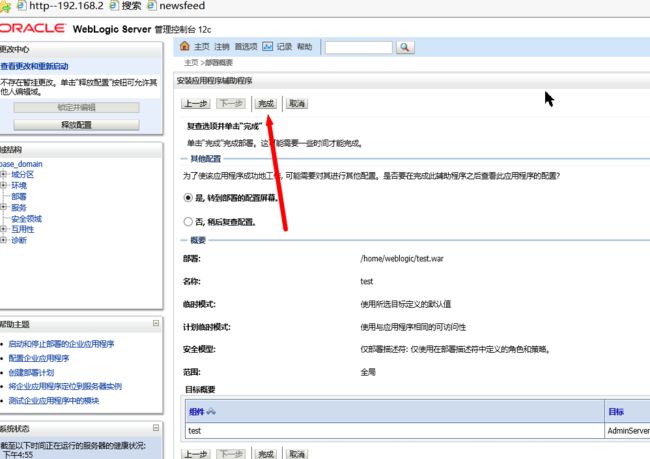Click 释放配置 button

click(x=76, y=125)
